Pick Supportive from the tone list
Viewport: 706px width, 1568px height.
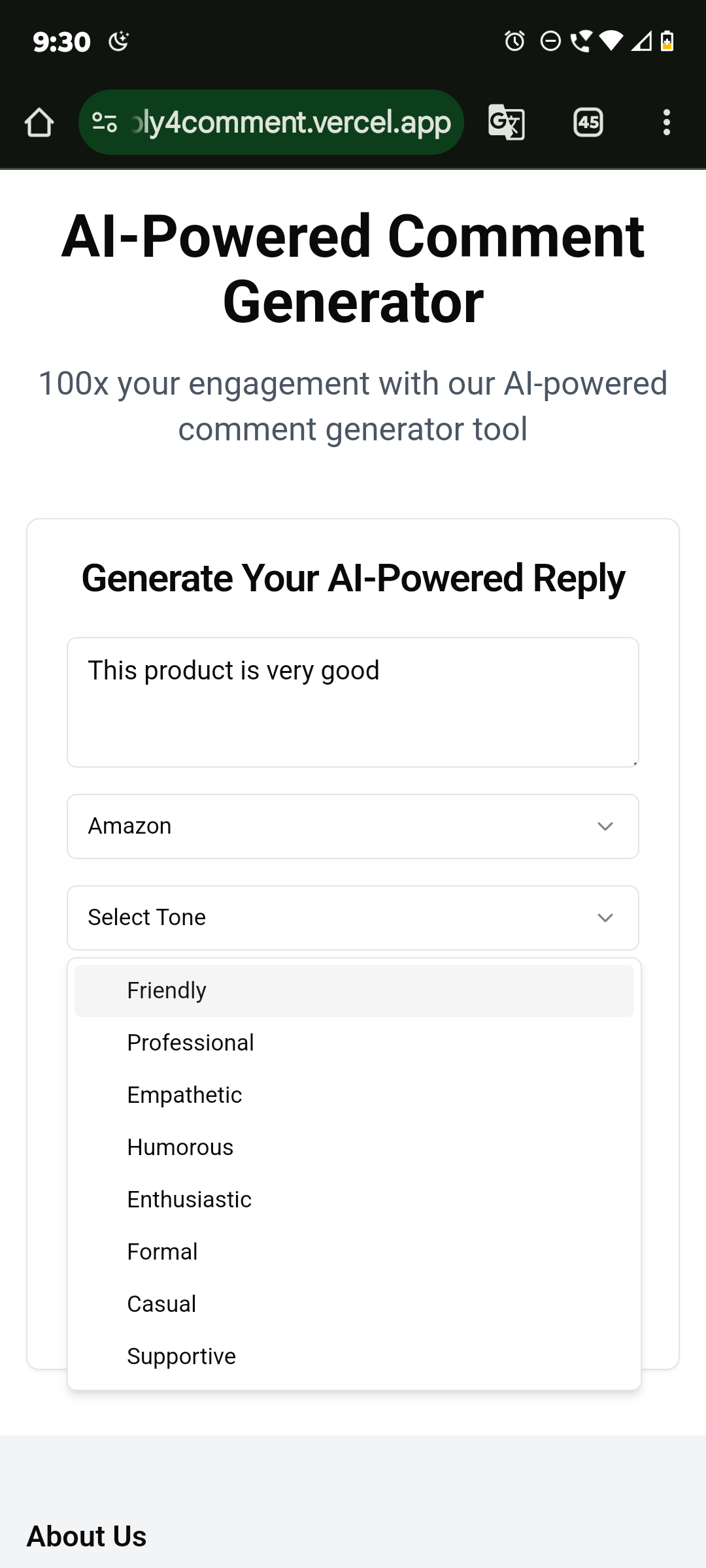pyautogui.click(x=354, y=1356)
